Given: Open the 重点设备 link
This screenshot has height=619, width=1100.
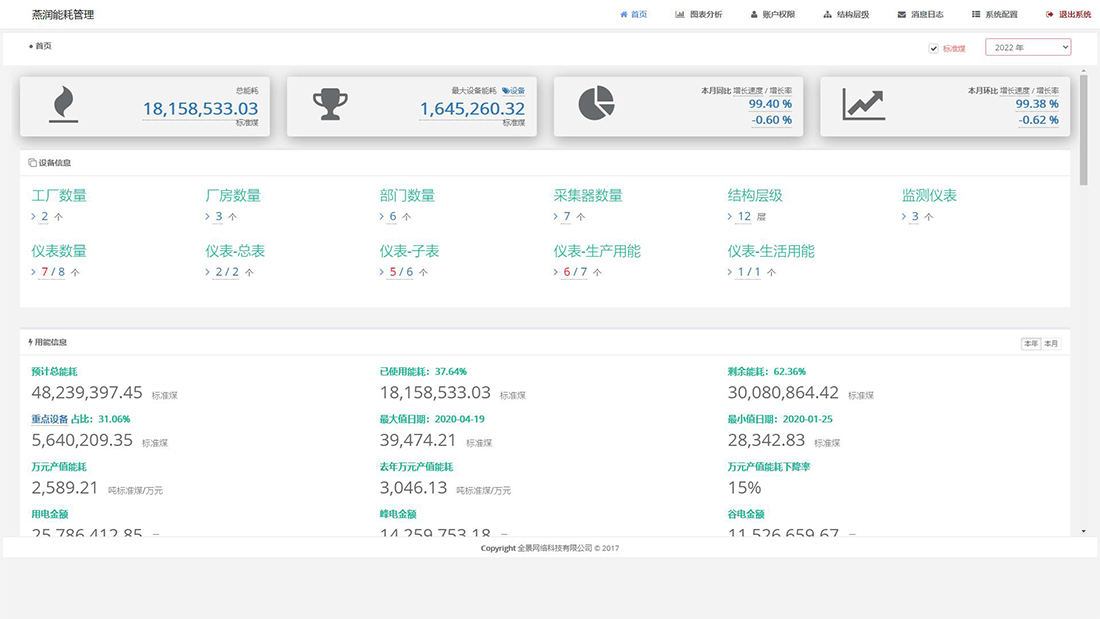Looking at the screenshot, I should point(50,419).
